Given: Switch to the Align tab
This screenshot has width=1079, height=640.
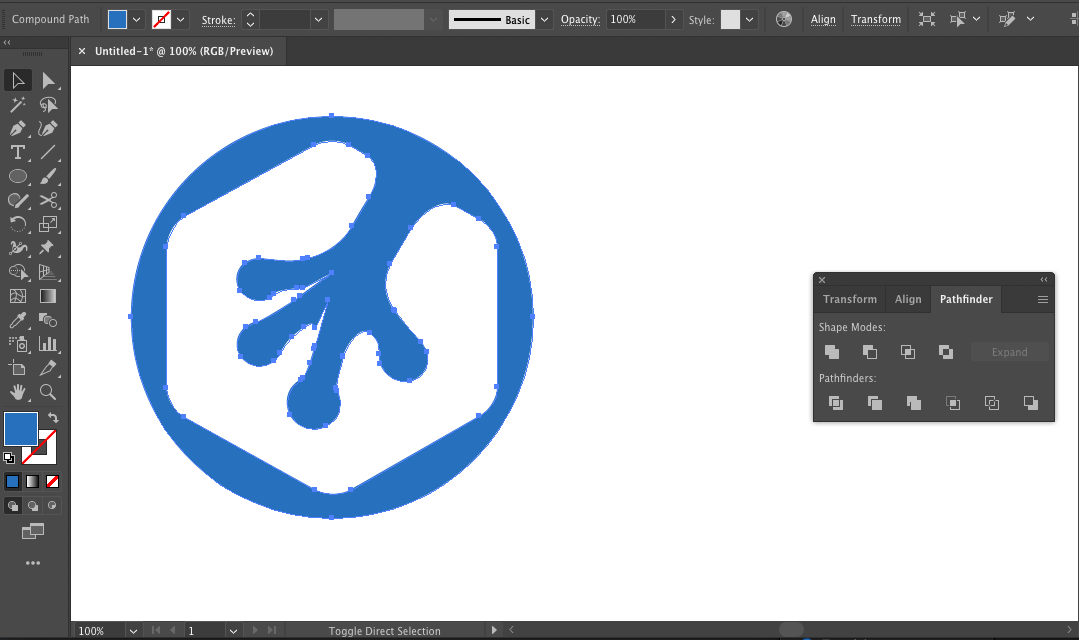Looking at the screenshot, I should (x=908, y=299).
